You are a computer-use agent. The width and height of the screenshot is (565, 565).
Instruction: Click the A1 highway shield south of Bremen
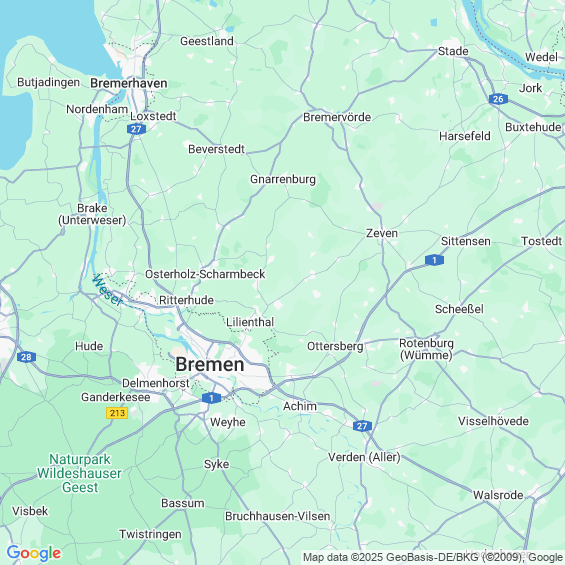[211, 398]
